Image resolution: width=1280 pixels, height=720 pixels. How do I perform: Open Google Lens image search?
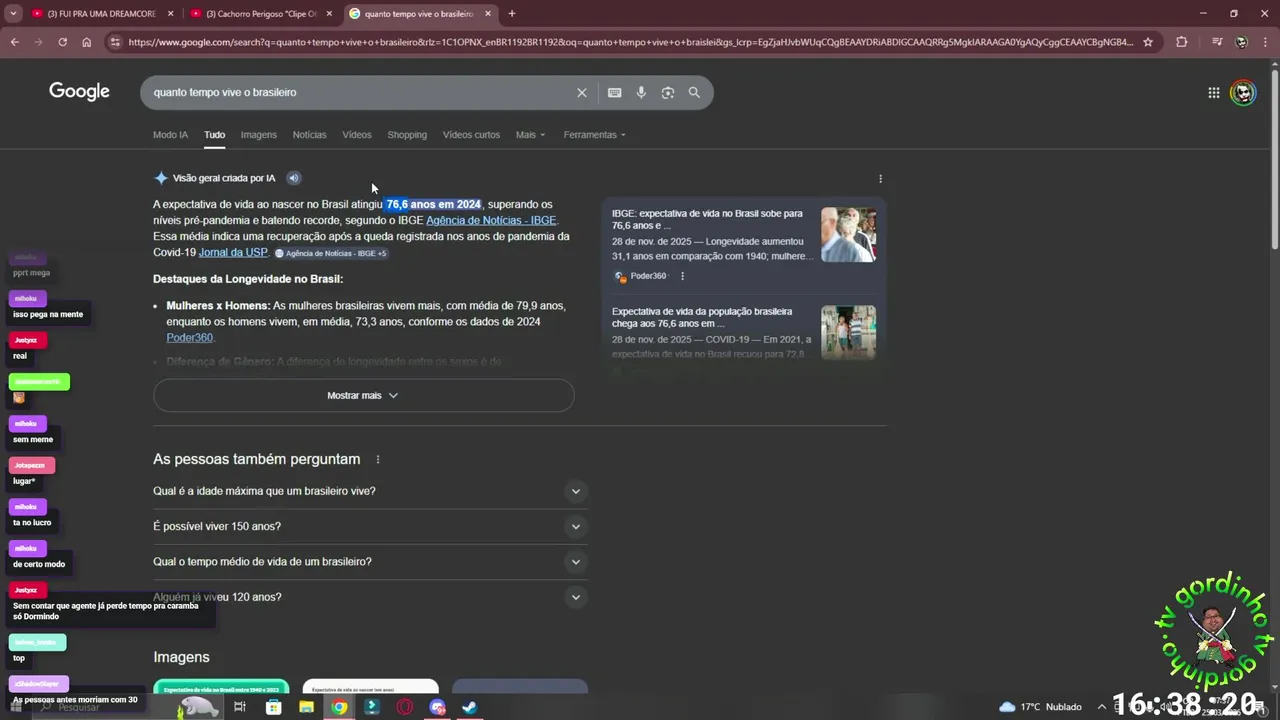tap(668, 92)
